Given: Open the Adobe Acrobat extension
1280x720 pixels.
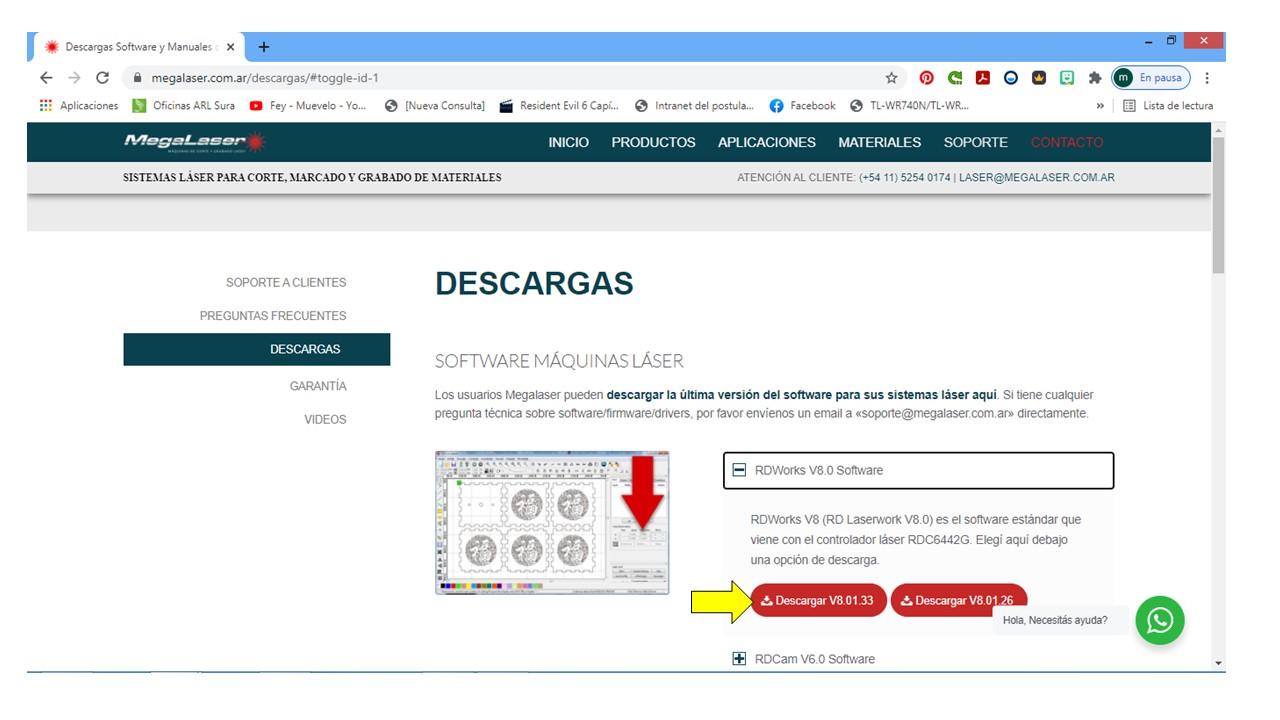Looking at the screenshot, I should 983,78.
